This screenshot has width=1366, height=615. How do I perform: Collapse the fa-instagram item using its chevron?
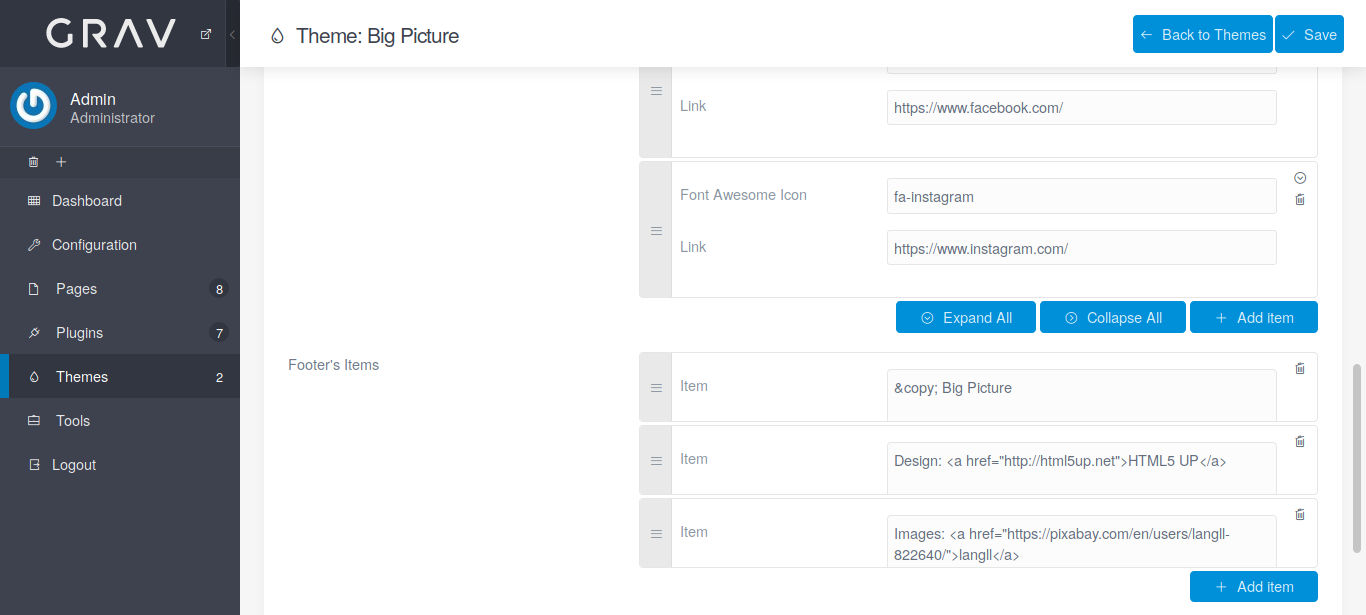pos(1300,178)
